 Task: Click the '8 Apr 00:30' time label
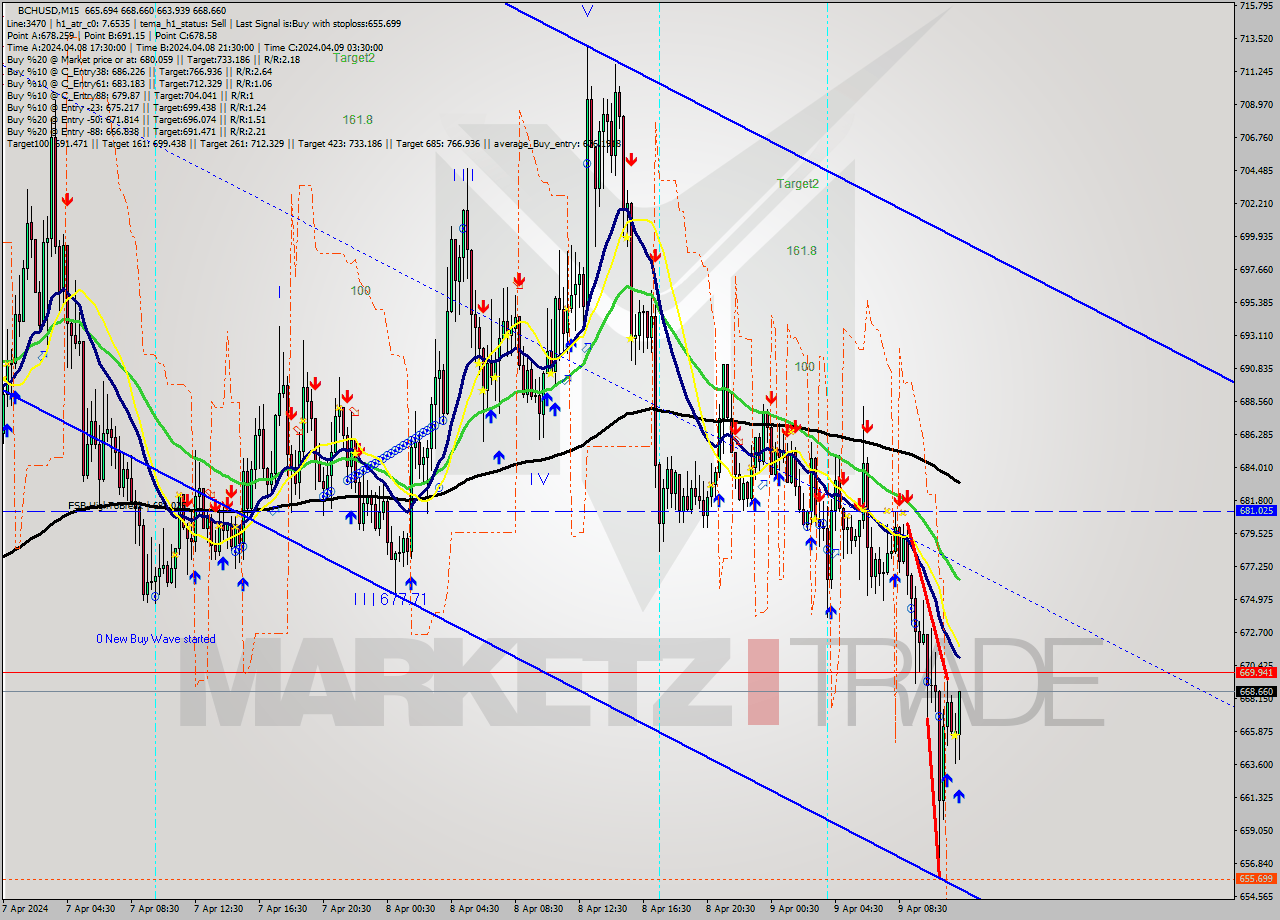tap(410, 909)
